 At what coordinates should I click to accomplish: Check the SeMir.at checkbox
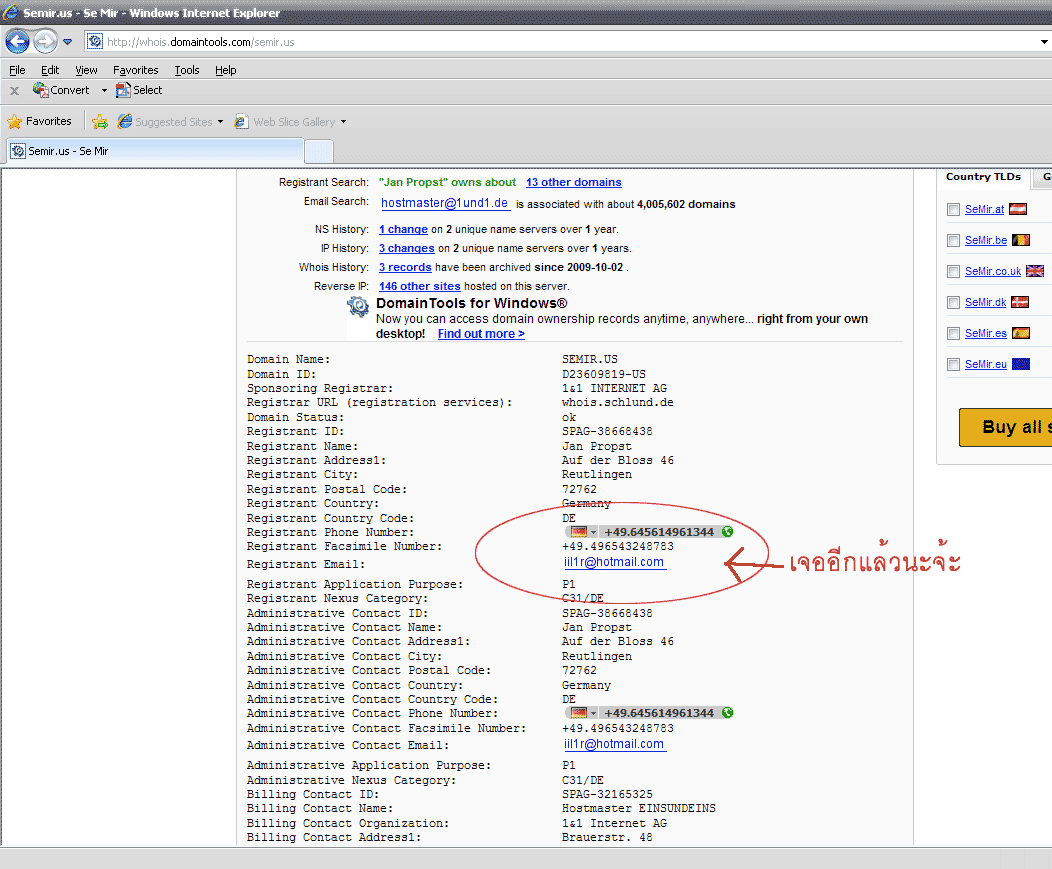[953, 209]
